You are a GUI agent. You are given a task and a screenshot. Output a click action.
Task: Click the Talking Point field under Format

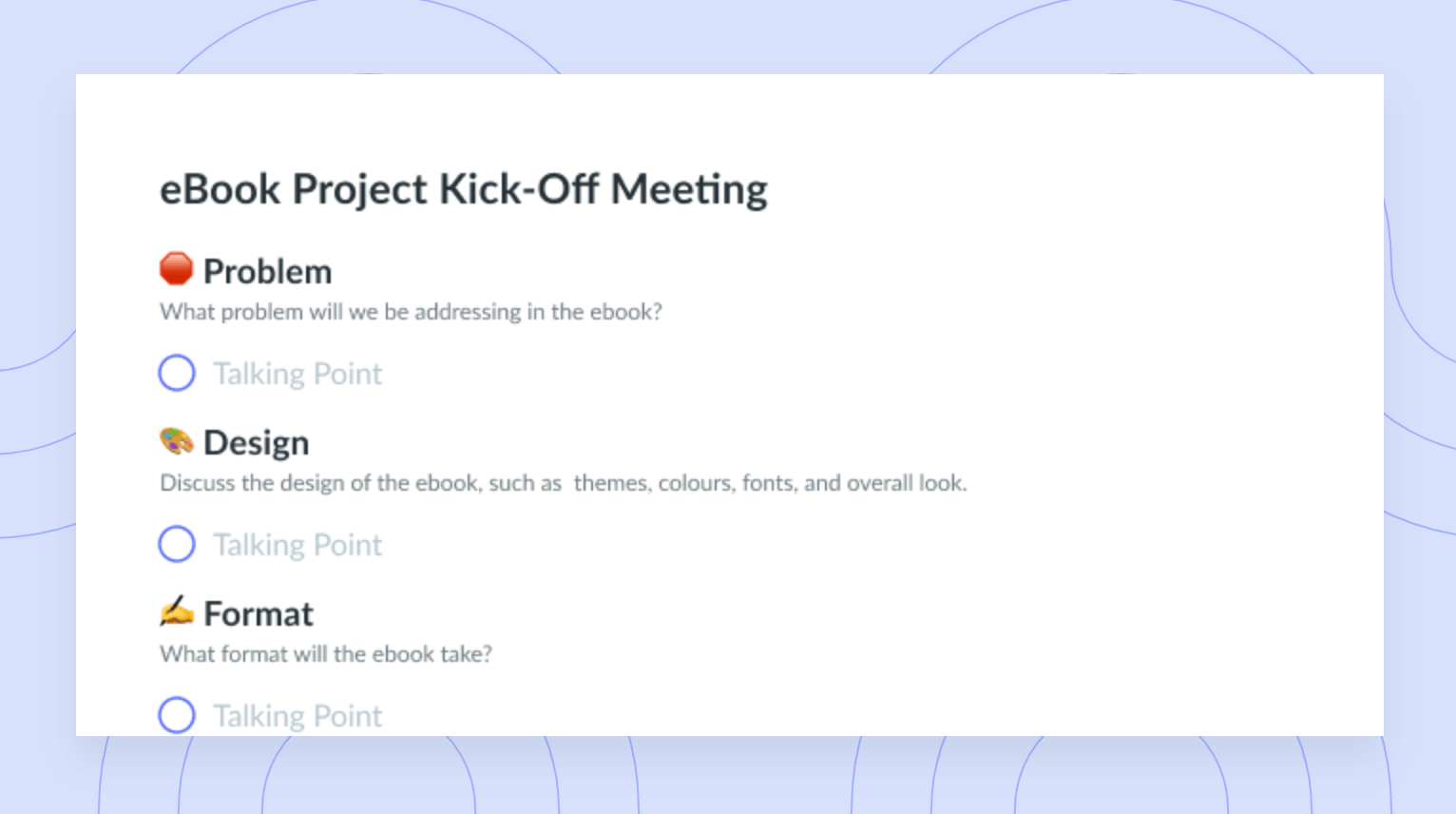pyautogui.click(x=297, y=716)
